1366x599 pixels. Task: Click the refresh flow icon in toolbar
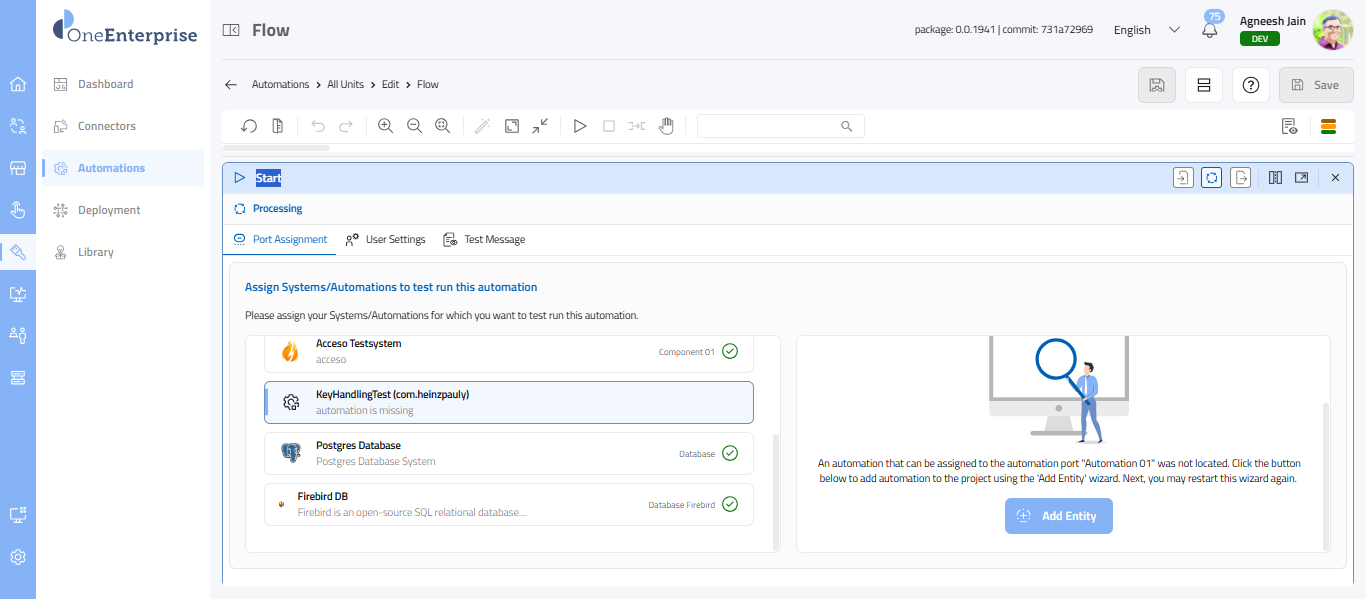tap(249, 126)
